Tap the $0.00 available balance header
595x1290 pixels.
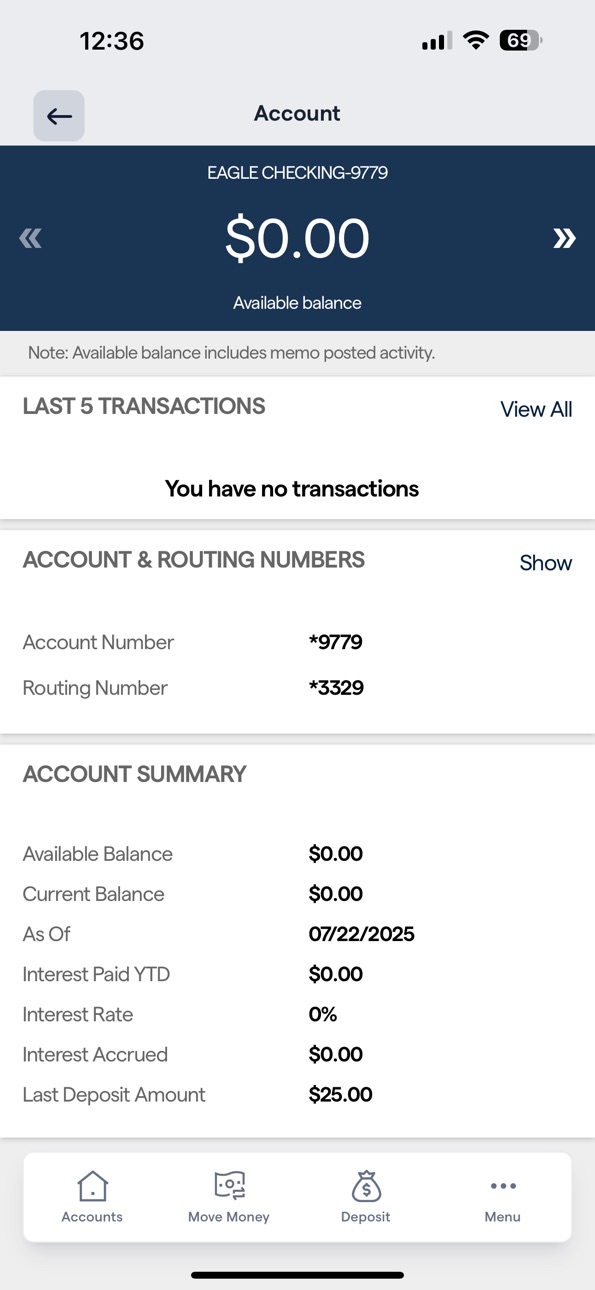[297, 238]
